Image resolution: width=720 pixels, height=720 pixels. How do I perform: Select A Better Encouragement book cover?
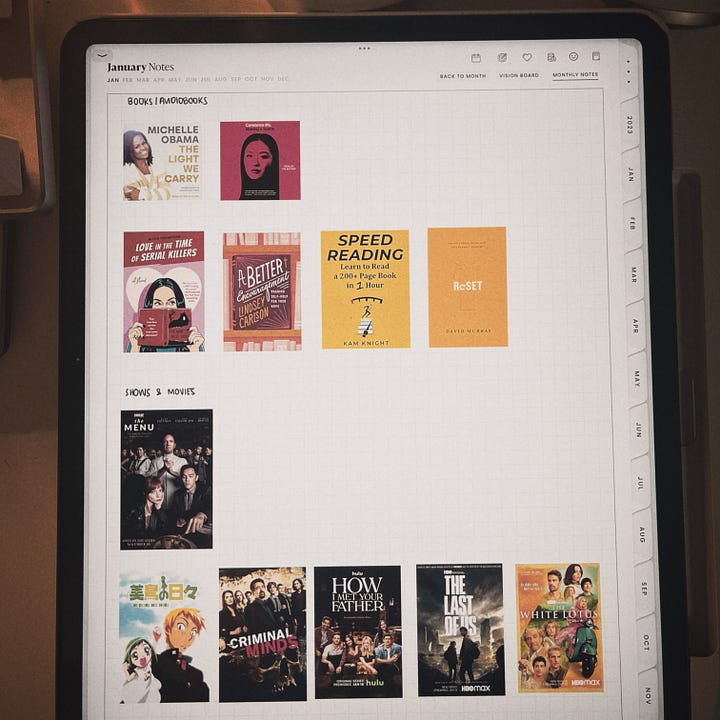262,292
